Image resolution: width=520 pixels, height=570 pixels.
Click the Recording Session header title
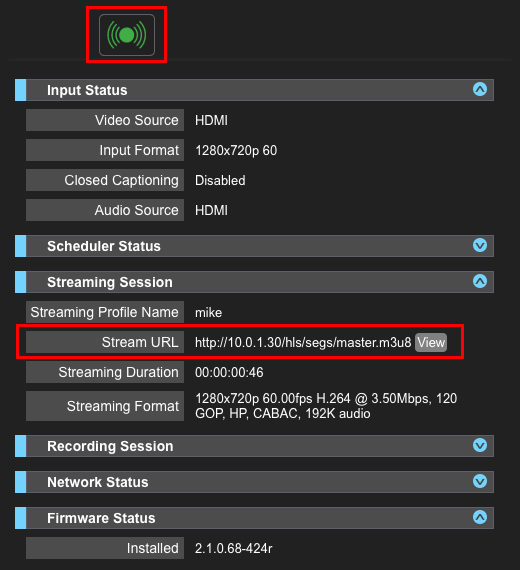click(x=110, y=446)
